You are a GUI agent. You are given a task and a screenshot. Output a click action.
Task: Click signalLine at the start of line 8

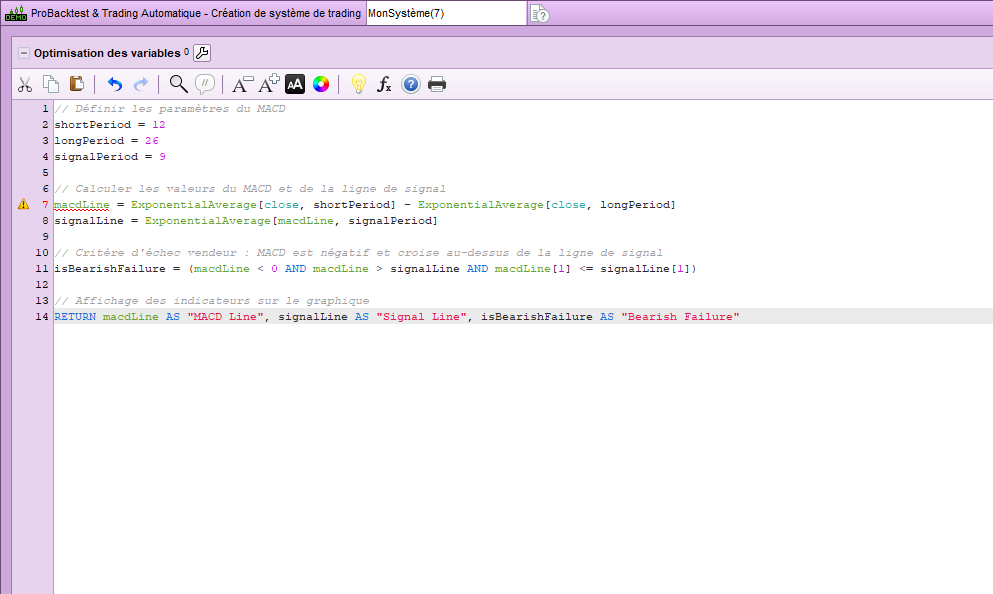coord(89,220)
